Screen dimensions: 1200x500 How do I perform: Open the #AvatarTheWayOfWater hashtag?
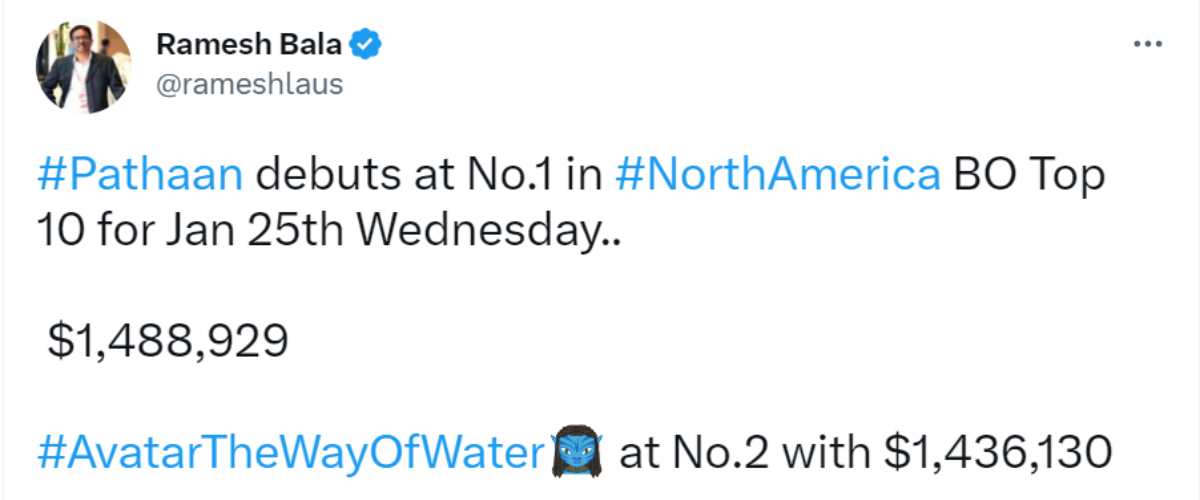290,453
